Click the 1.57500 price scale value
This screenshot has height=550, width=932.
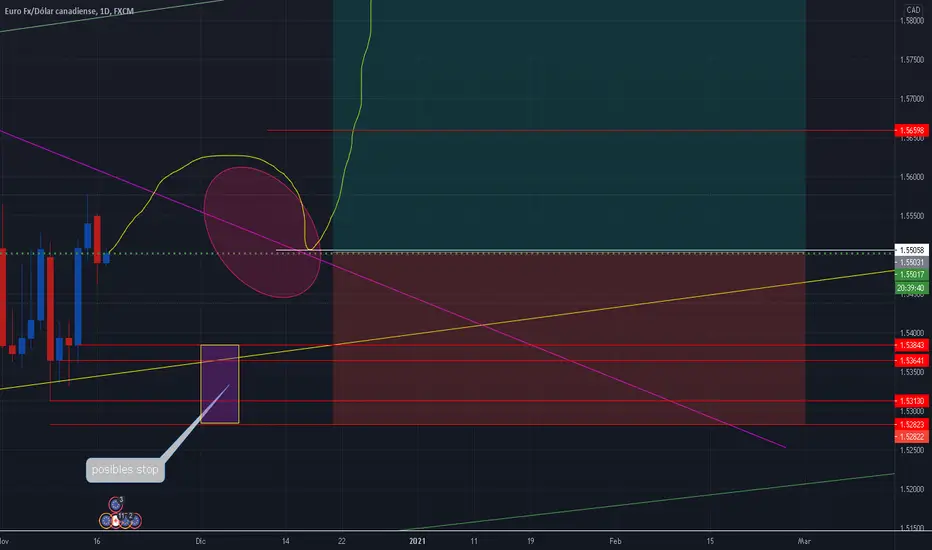click(x=912, y=60)
